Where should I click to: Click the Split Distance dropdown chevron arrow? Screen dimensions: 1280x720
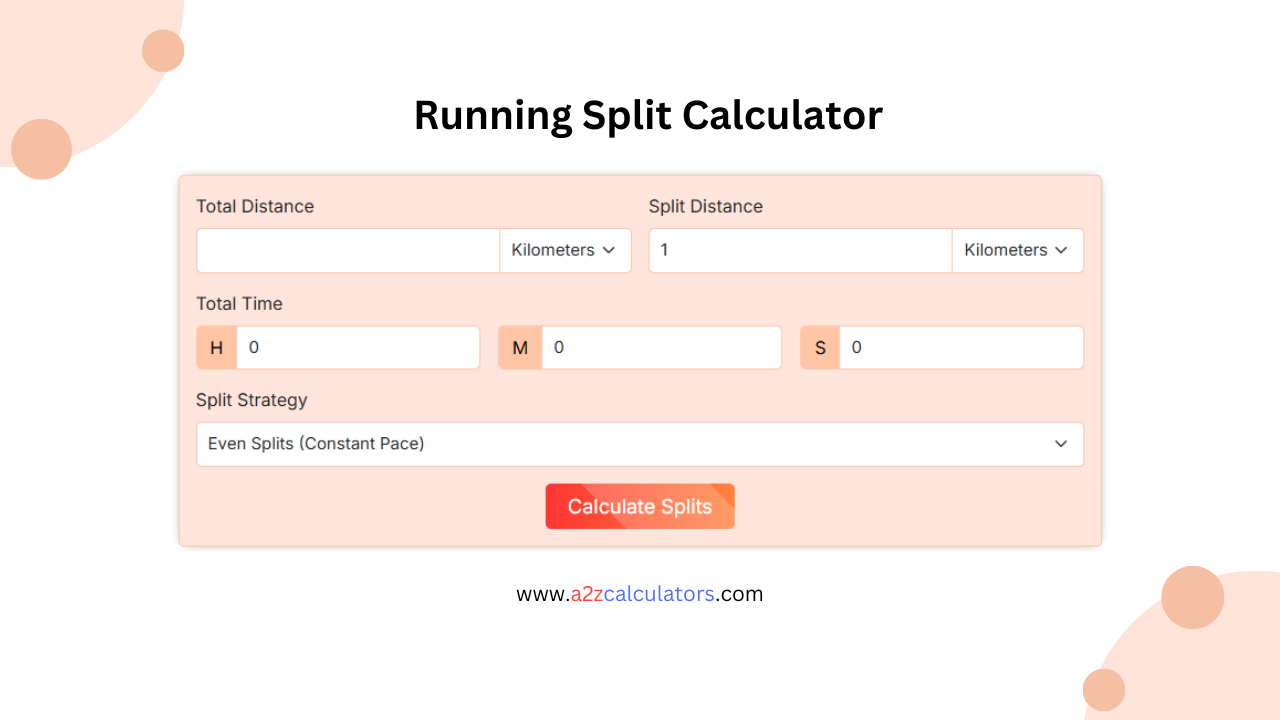(1061, 250)
